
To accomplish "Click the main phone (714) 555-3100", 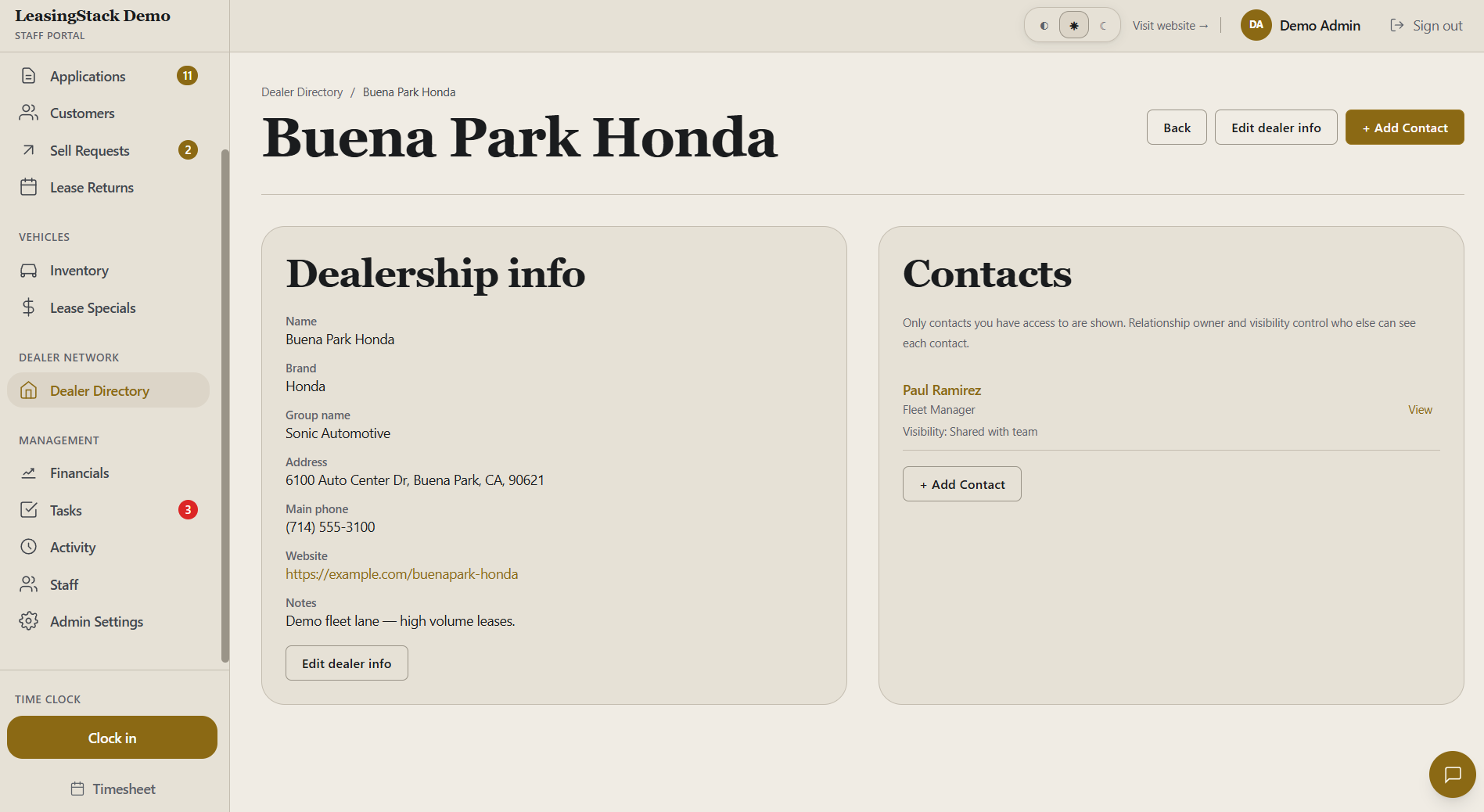I will [330, 527].
